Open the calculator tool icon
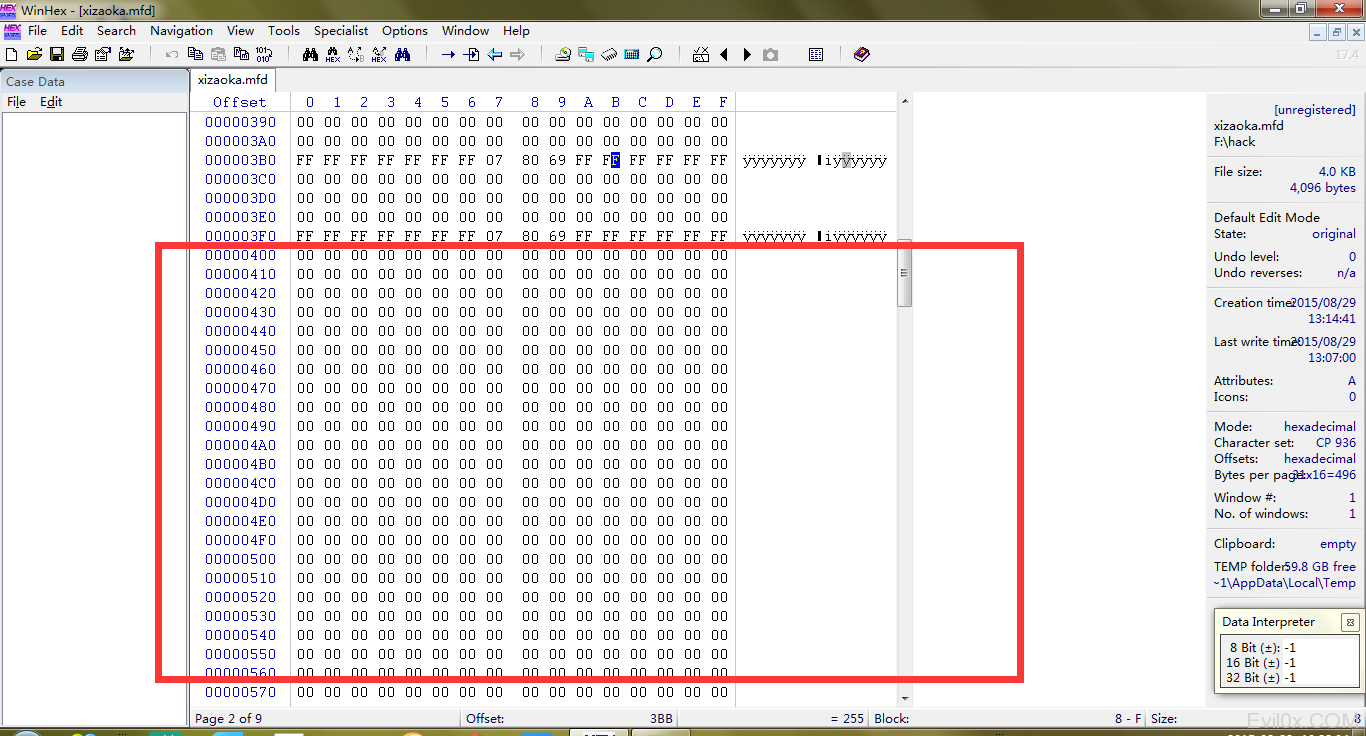This screenshot has width=1366, height=736. click(x=632, y=54)
